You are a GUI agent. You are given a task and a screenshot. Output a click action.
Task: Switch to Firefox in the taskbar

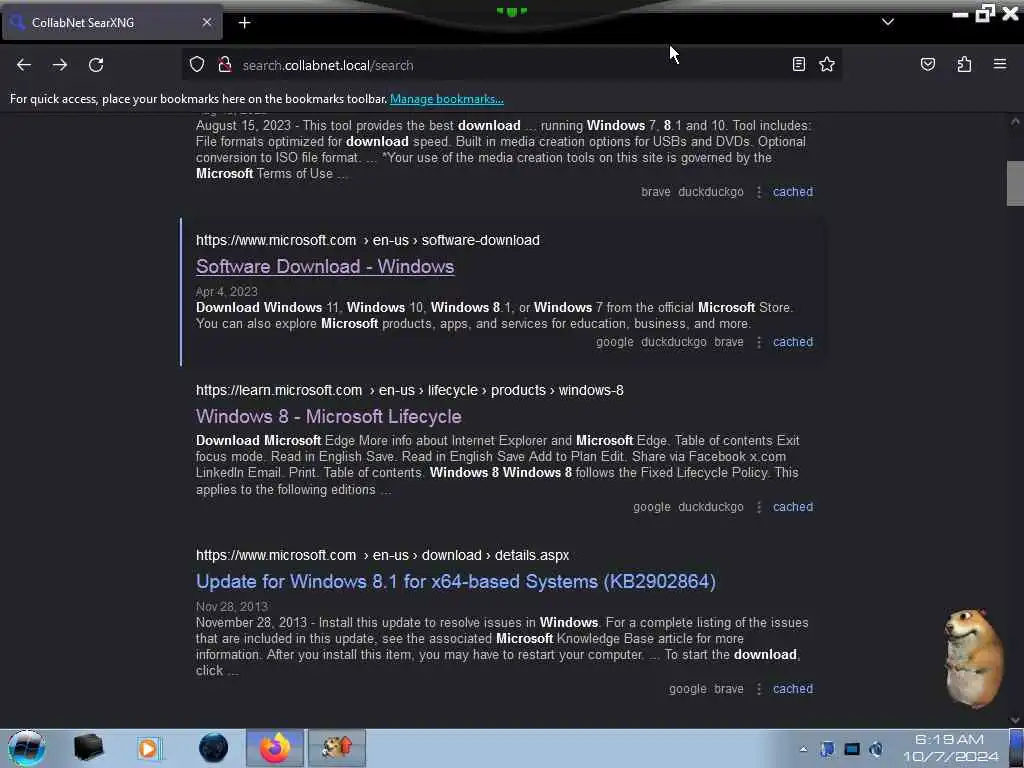pos(275,748)
